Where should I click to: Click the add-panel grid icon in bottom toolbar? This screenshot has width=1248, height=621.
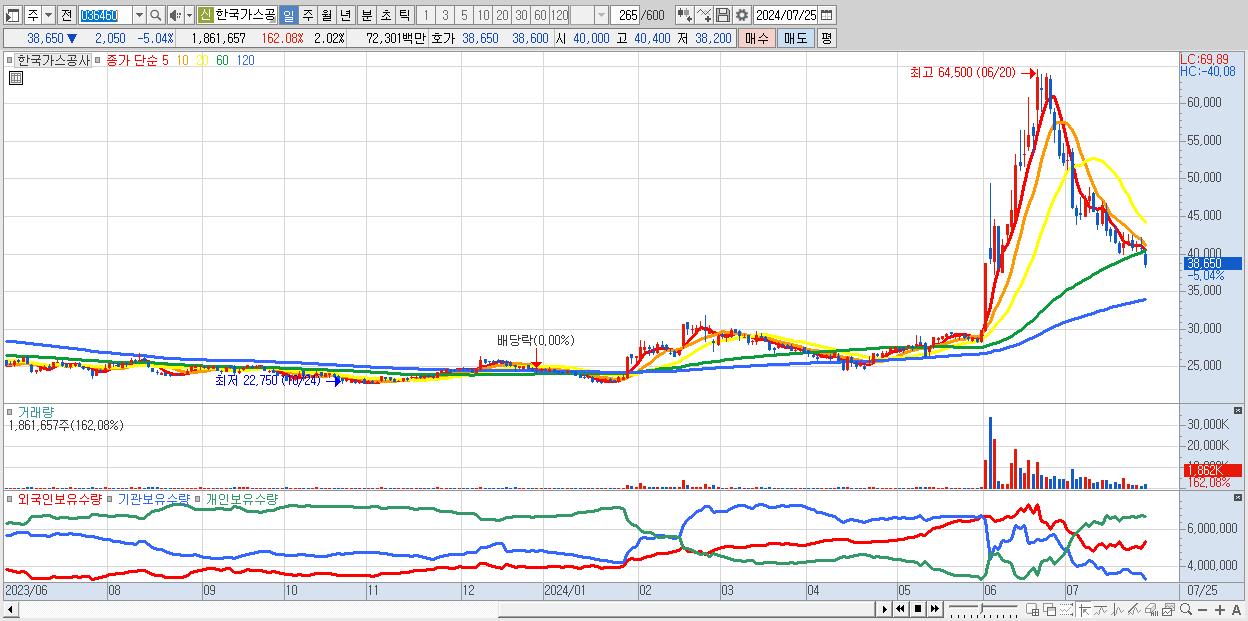pyautogui.click(x=1033, y=610)
